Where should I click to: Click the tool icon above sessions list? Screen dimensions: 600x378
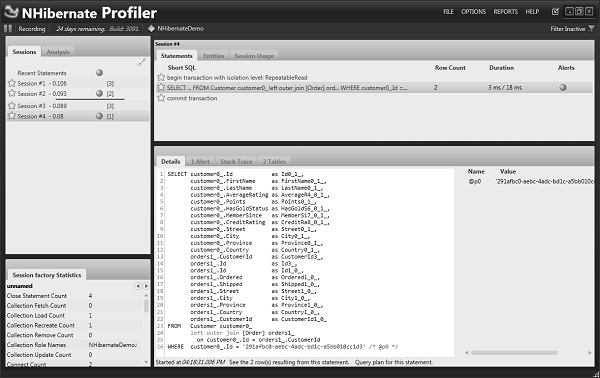142,62
